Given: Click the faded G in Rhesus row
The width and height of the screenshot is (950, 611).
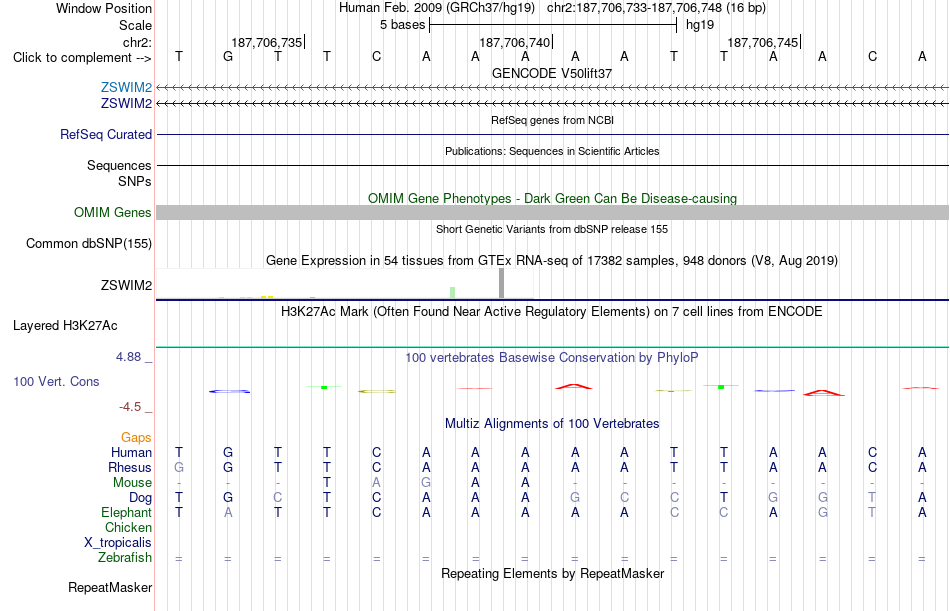Looking at the screenshot, I should 179,468.
